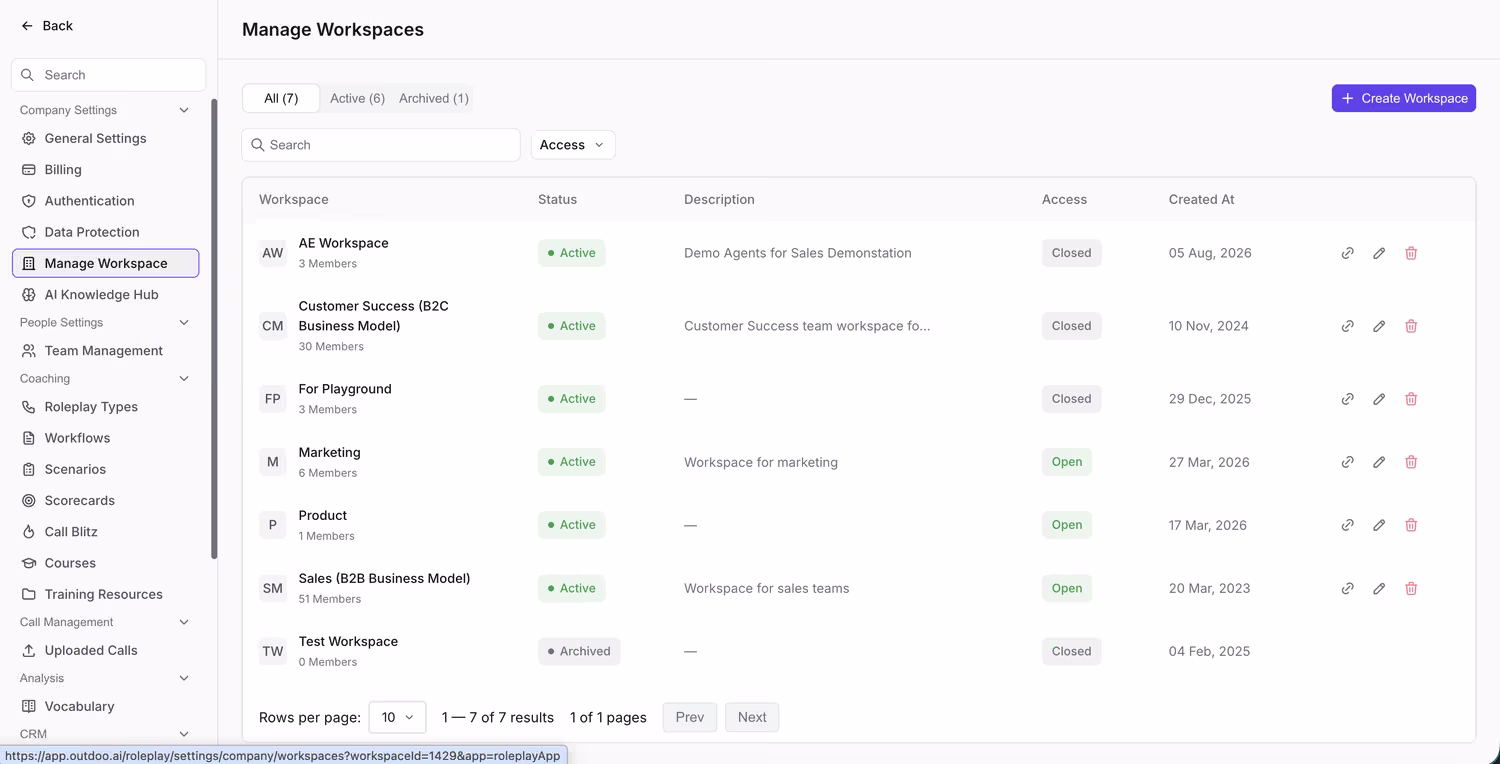Click the CM avatar of Customer Success
Image resolution: width=1500 pixels, height=764 pixels.
point(273,326)
